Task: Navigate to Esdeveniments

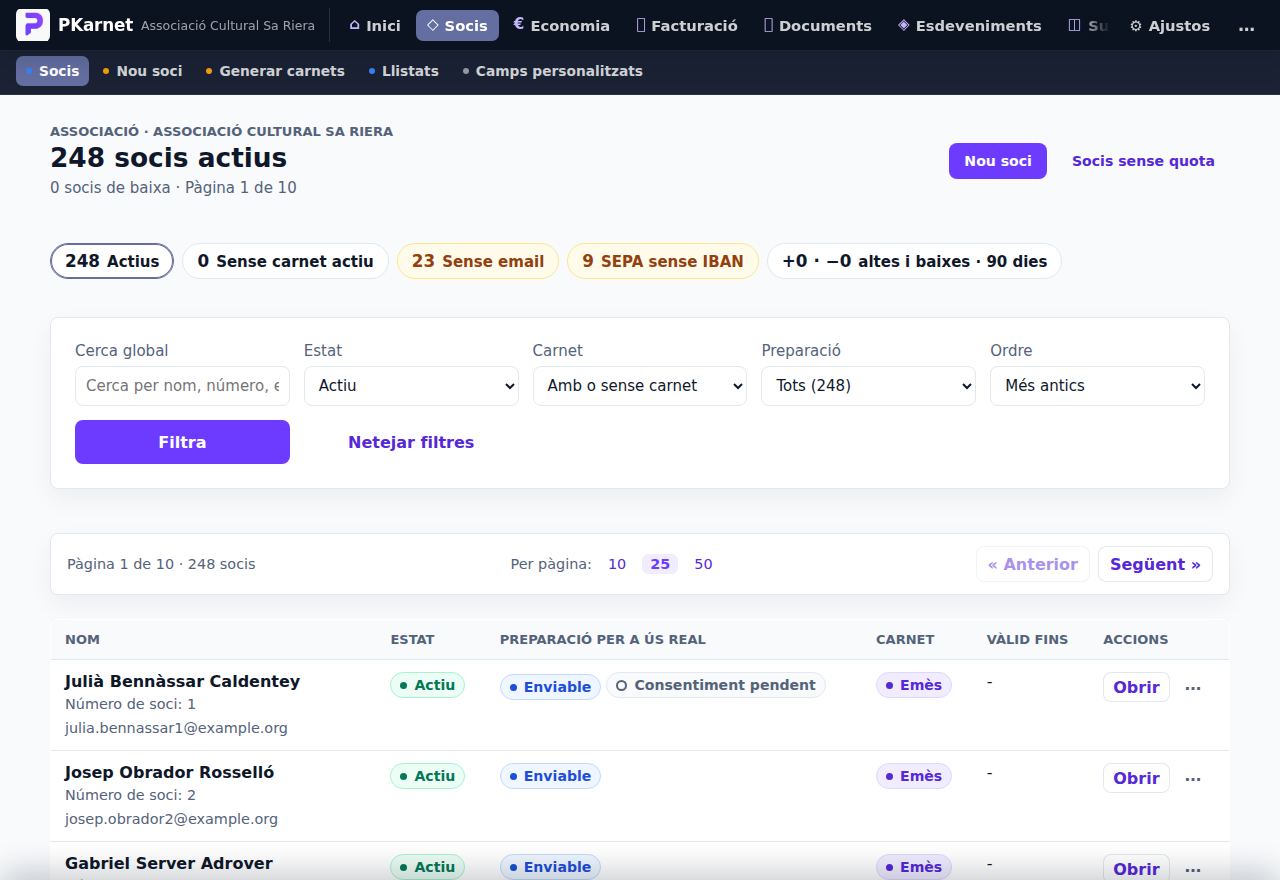Action: pyautogui.click(x=969, y=26)
